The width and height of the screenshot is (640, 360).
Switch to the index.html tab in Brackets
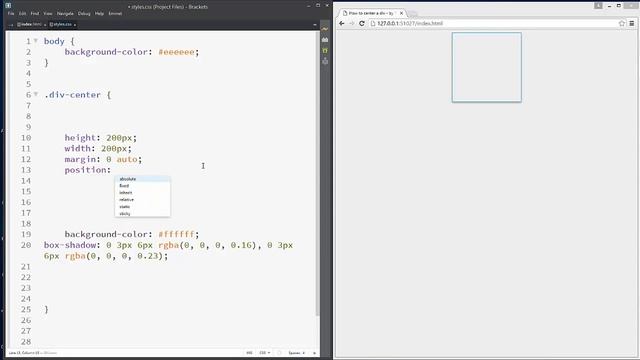pyautogui.click(x=30, y=24)
